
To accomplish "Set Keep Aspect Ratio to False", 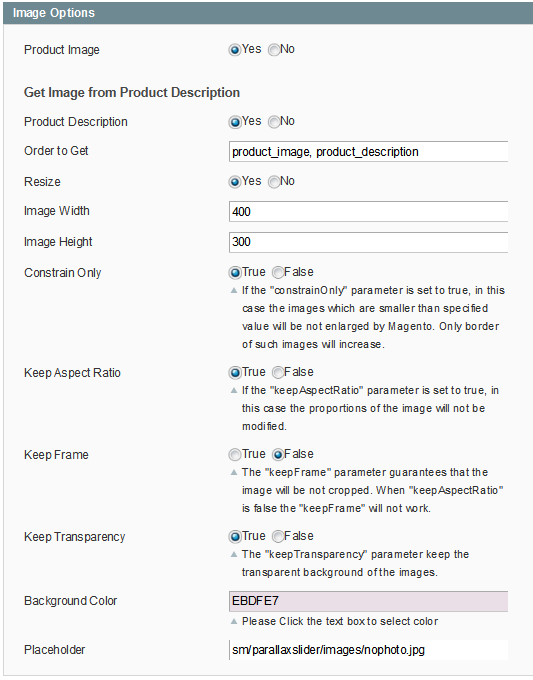I will (x=278, y=373).
